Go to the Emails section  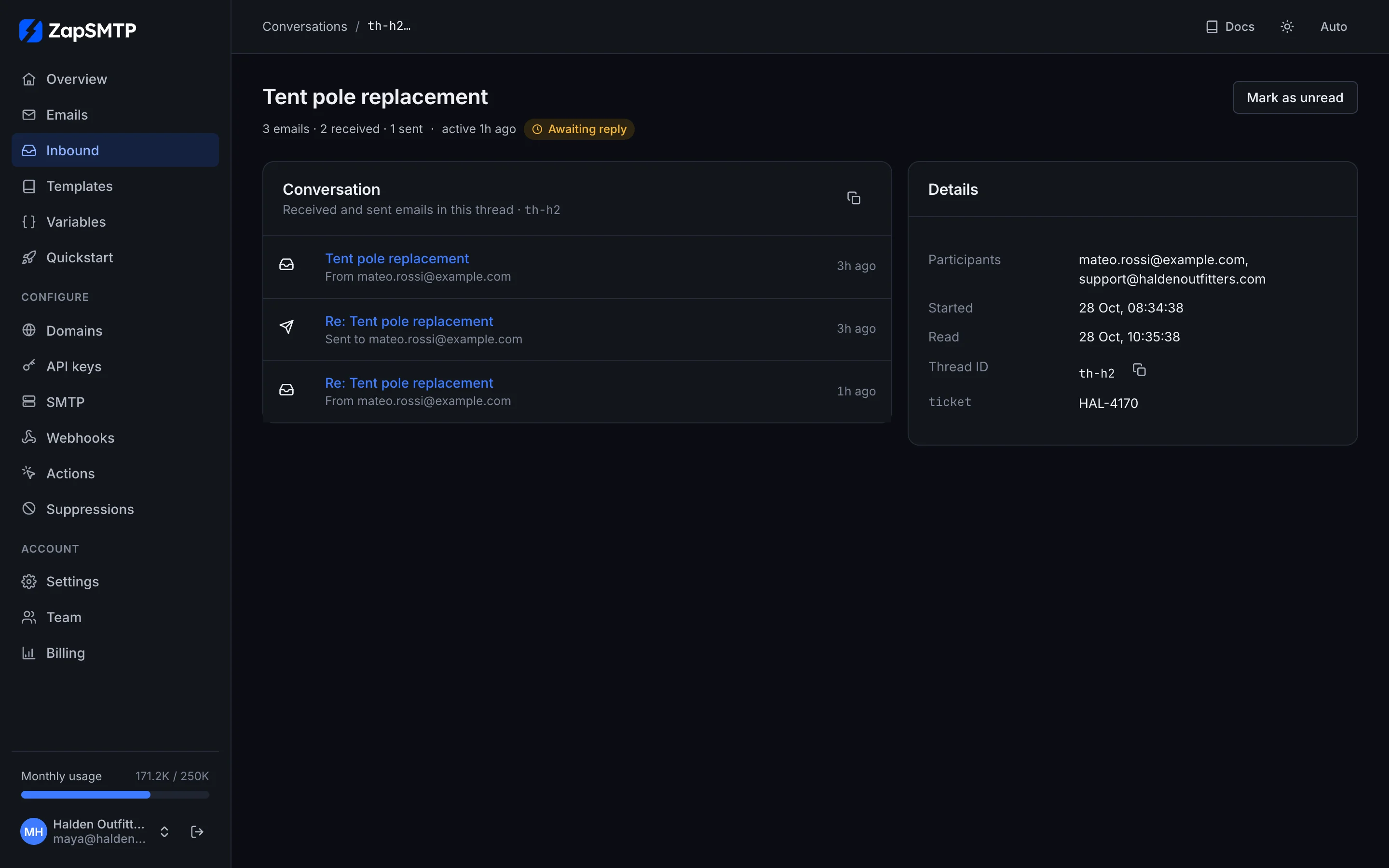(x=115, y=115)
